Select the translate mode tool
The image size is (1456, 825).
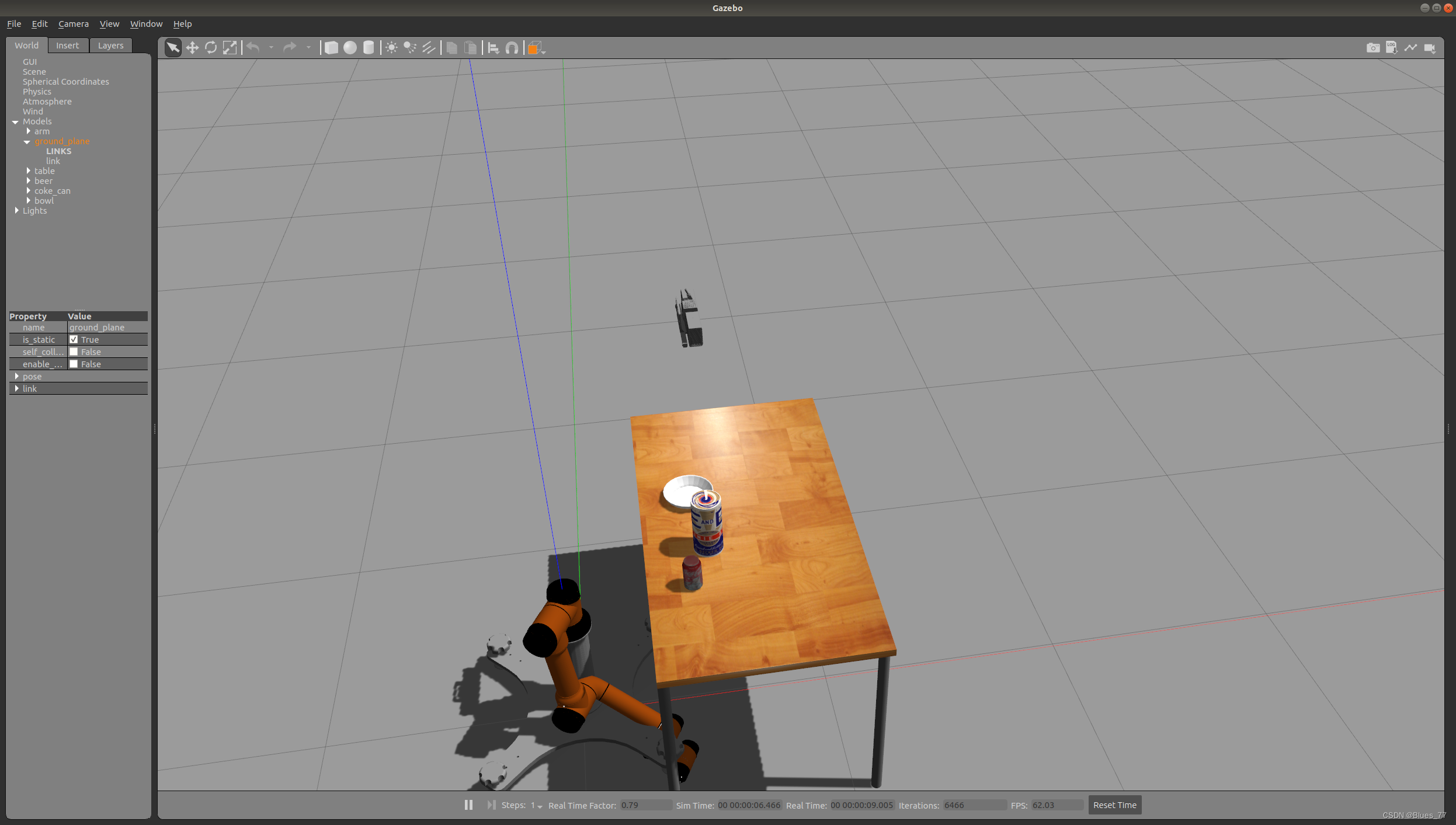pyautogui.click(x=192, y=48)
